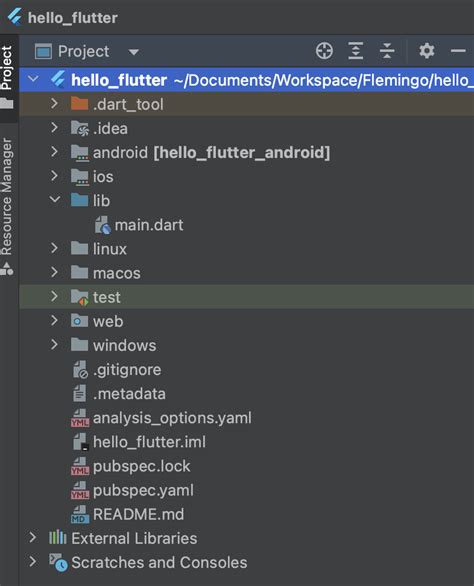Expand the test folder chevron

point(55,296)
